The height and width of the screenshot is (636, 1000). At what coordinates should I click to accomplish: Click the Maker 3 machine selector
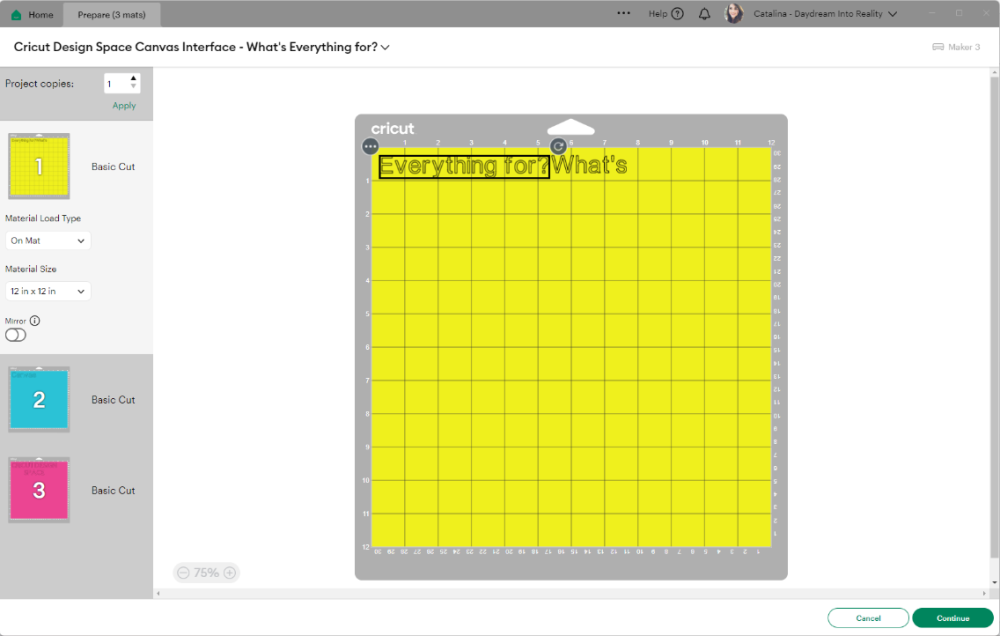tap(956, 47)
